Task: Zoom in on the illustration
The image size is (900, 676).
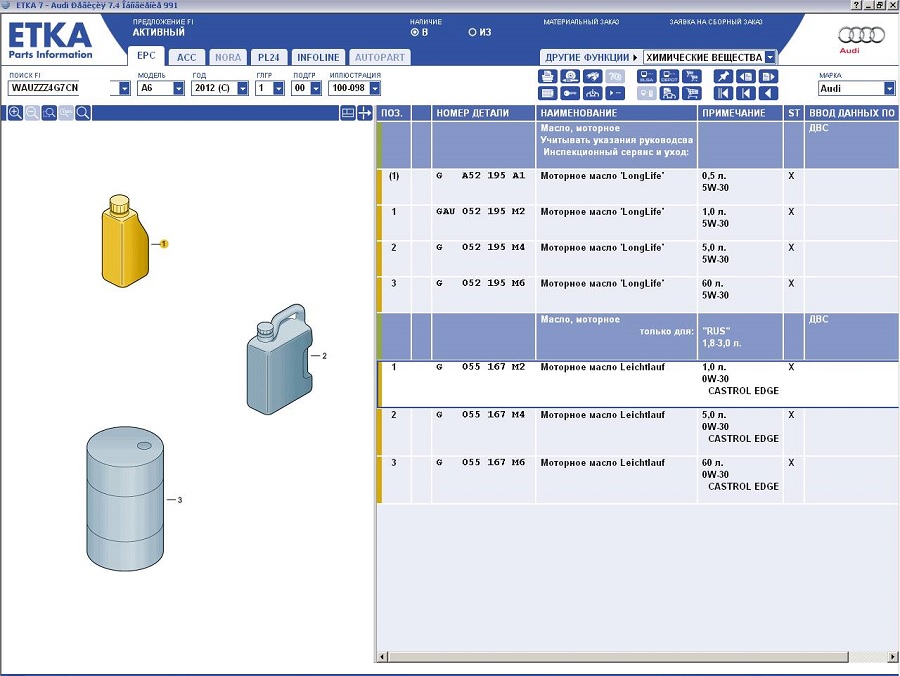Action: [15, 112]
